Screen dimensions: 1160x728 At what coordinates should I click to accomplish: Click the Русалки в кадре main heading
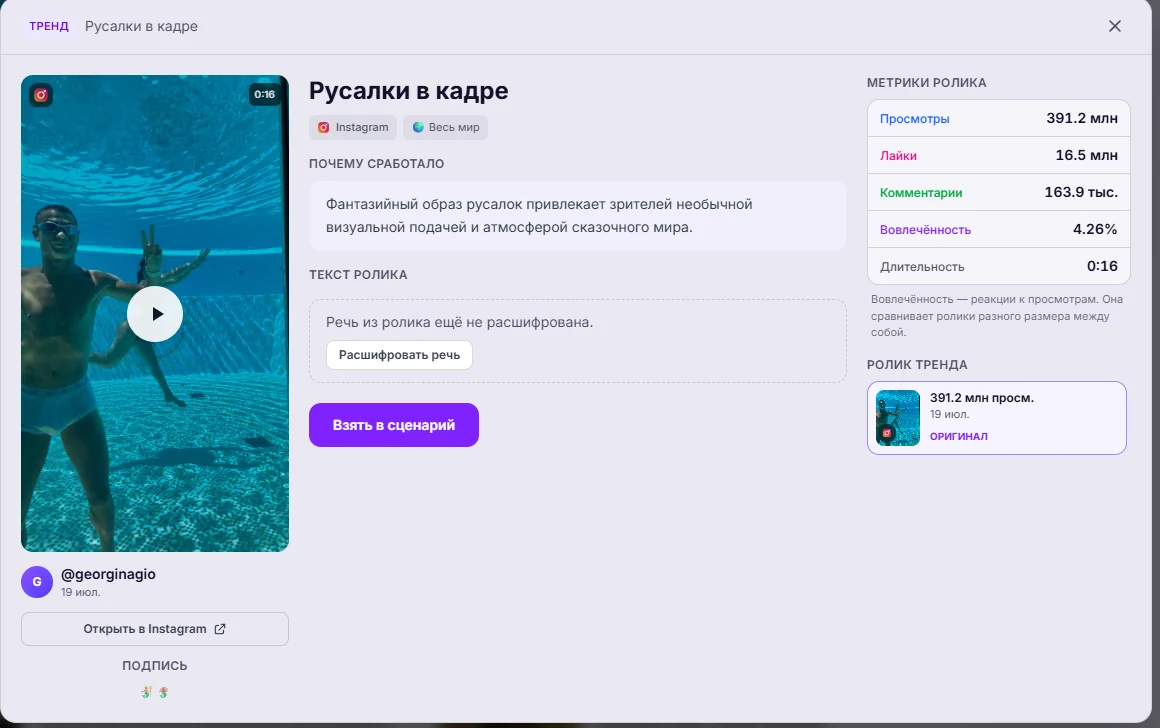coord(408,90)
